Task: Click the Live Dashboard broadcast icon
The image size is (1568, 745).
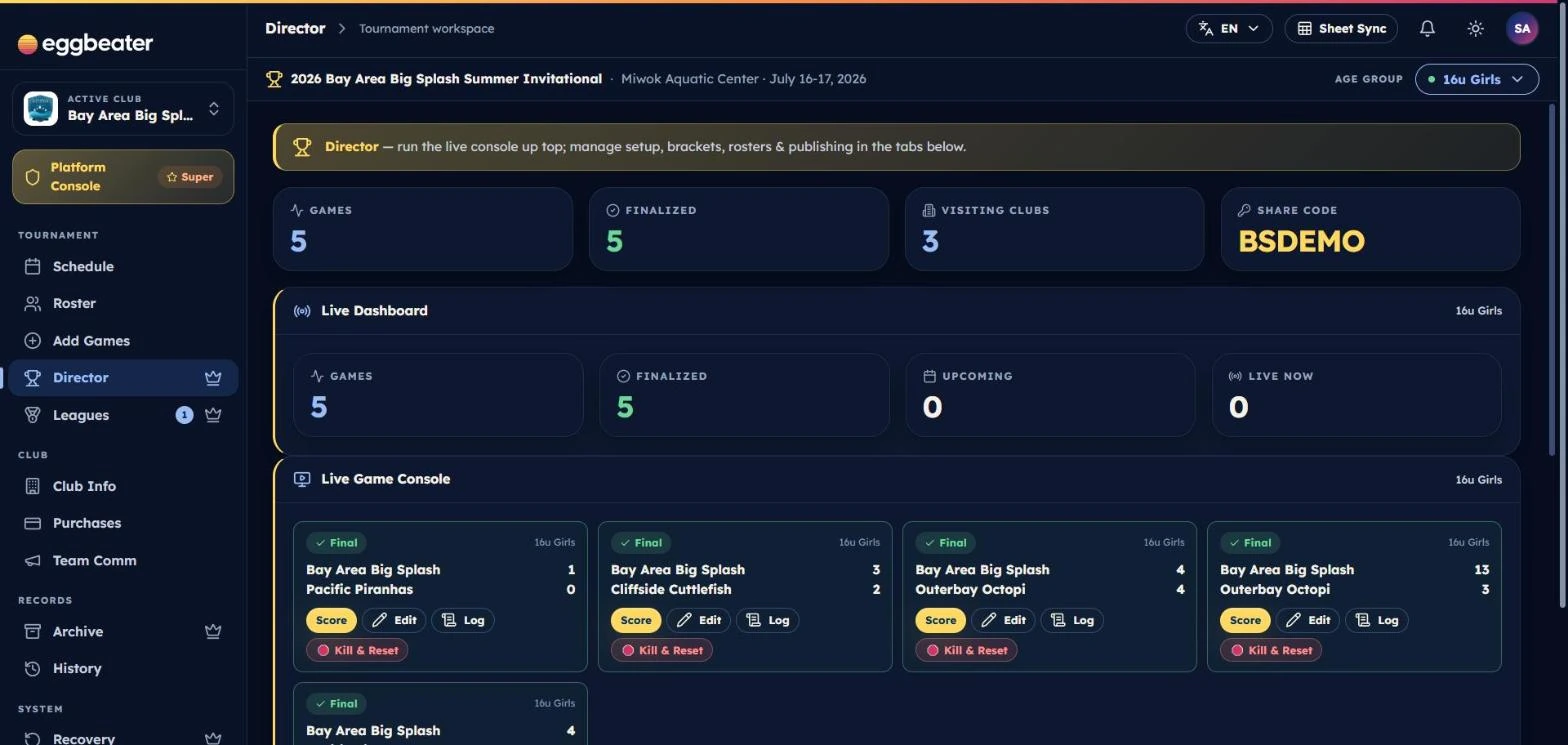Action: pyautogui.click(x=302, y=311)
